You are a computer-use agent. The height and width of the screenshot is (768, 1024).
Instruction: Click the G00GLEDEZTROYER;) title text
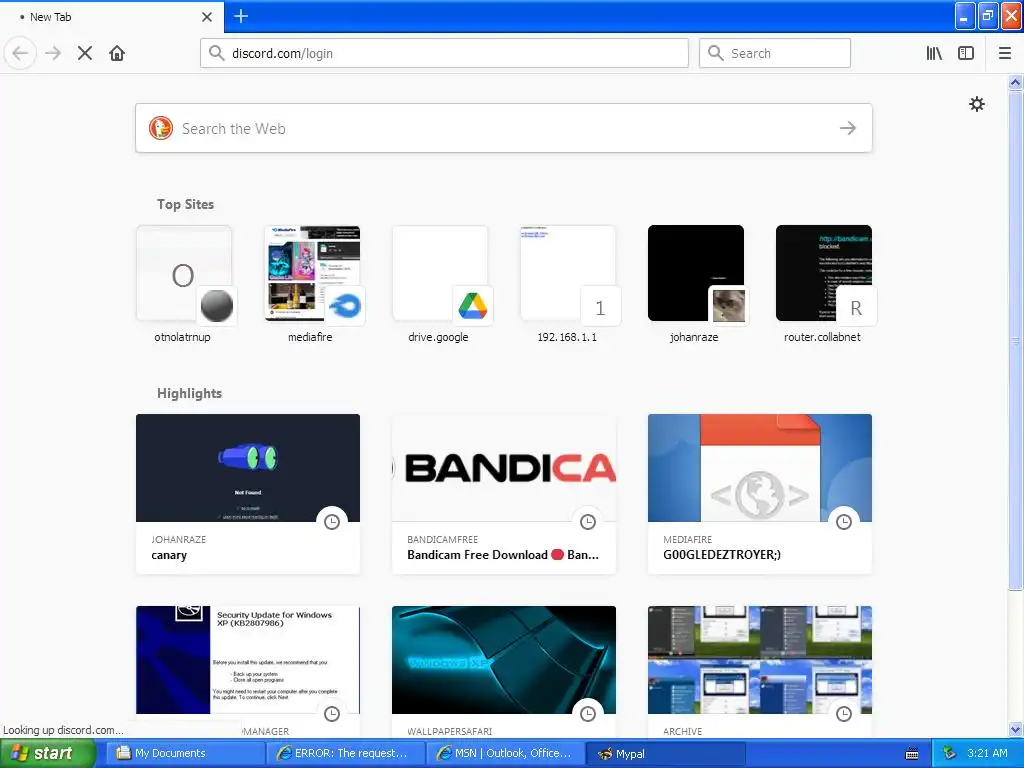[x=722, y=554]
